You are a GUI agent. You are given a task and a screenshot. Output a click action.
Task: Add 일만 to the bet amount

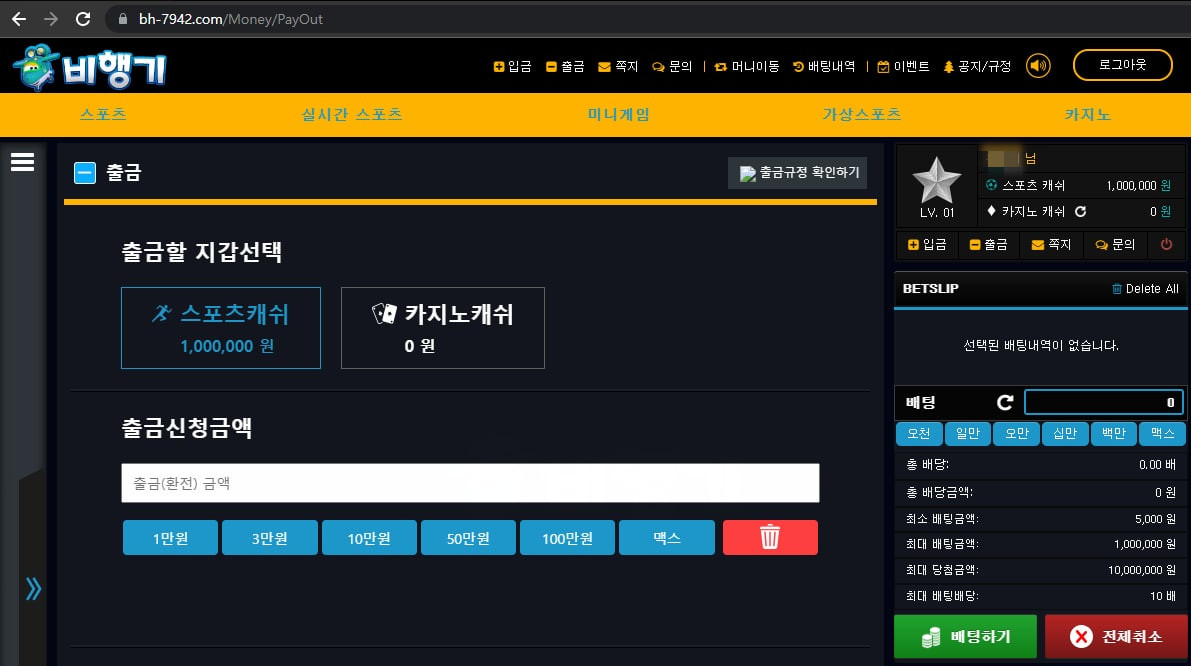(968, 434)
